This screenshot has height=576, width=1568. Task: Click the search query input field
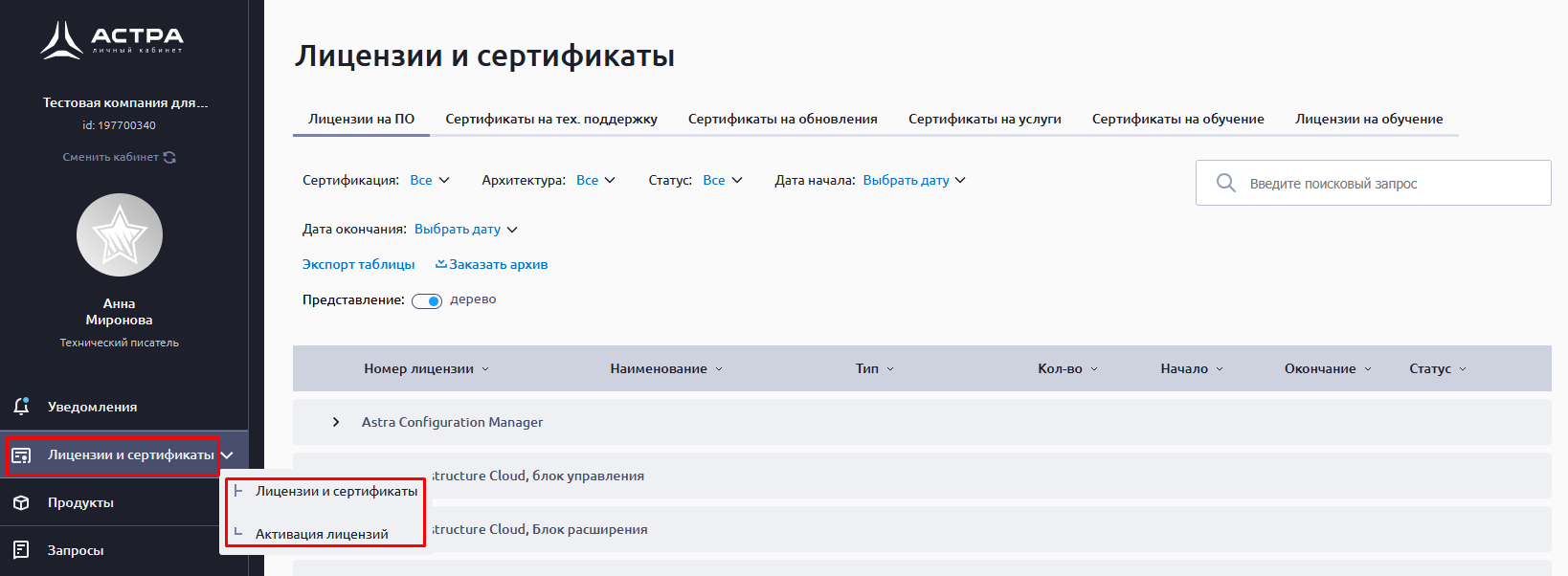click(x=1388, y=183)
